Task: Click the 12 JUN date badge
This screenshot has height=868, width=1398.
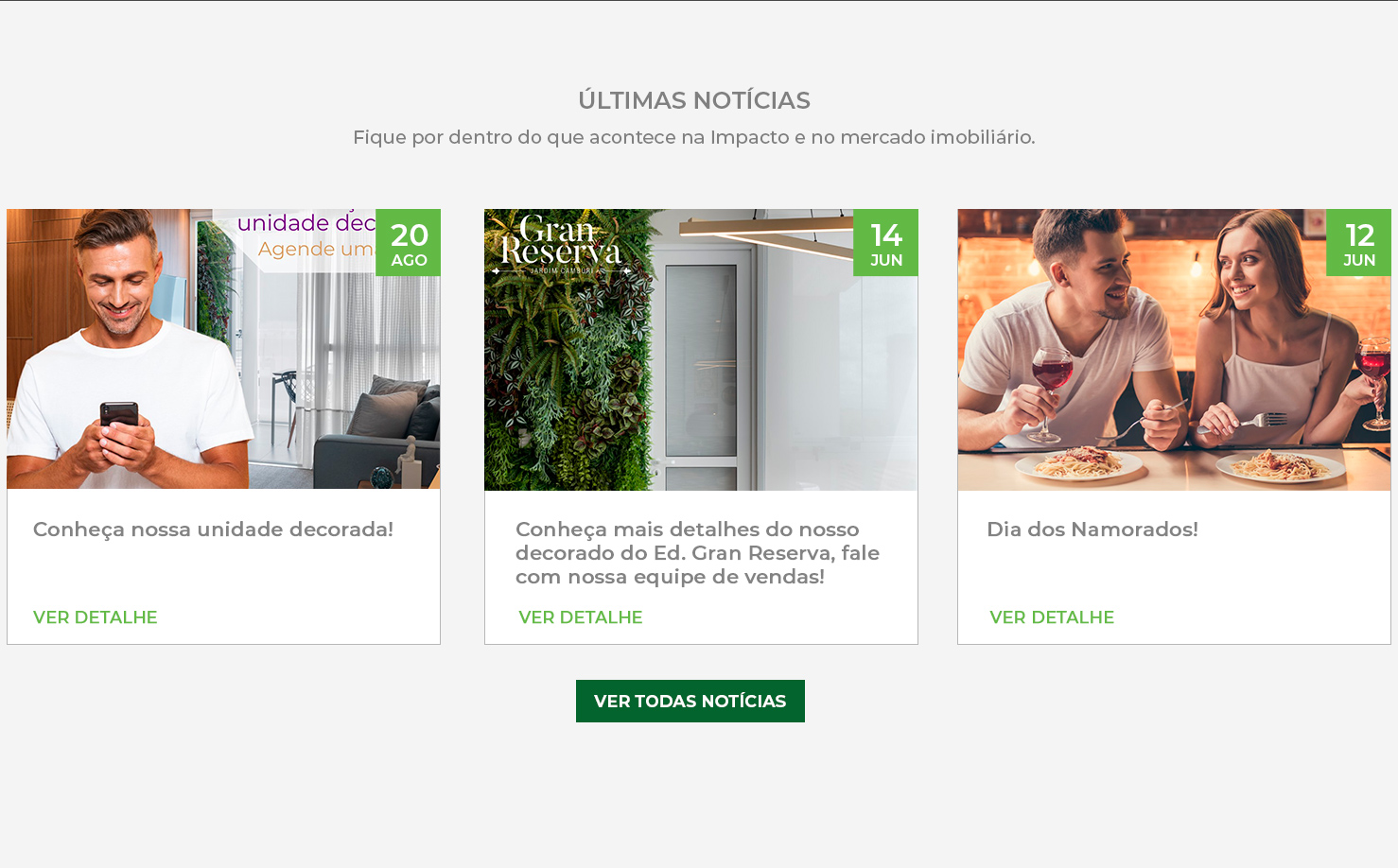Action: (x=1358, y=242)
